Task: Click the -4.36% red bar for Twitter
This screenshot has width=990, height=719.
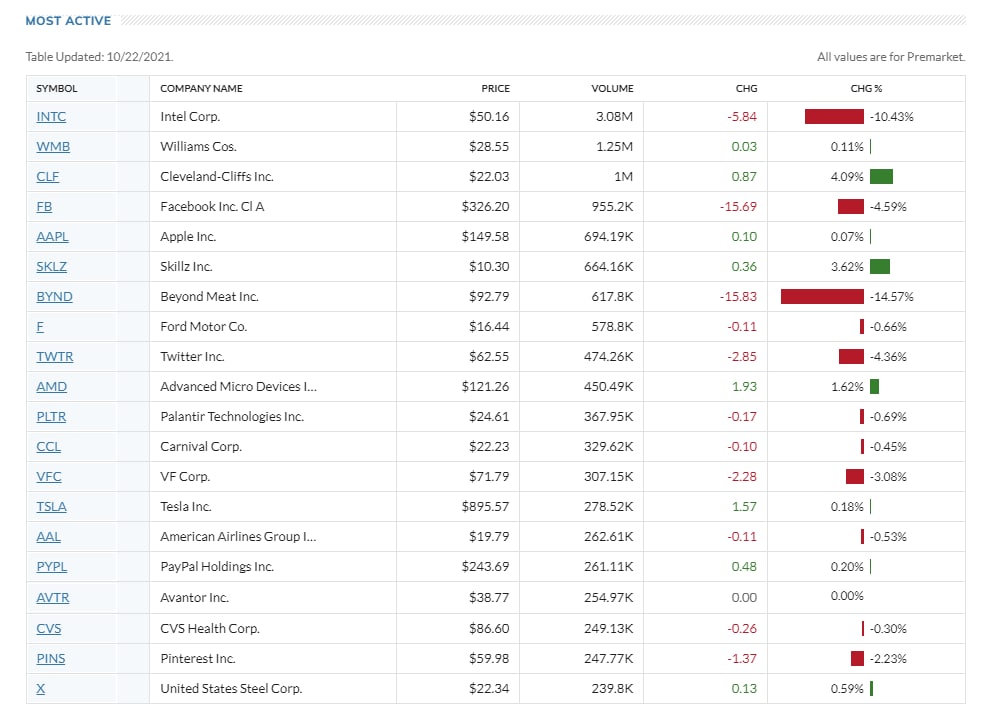Action: (851, 357)
